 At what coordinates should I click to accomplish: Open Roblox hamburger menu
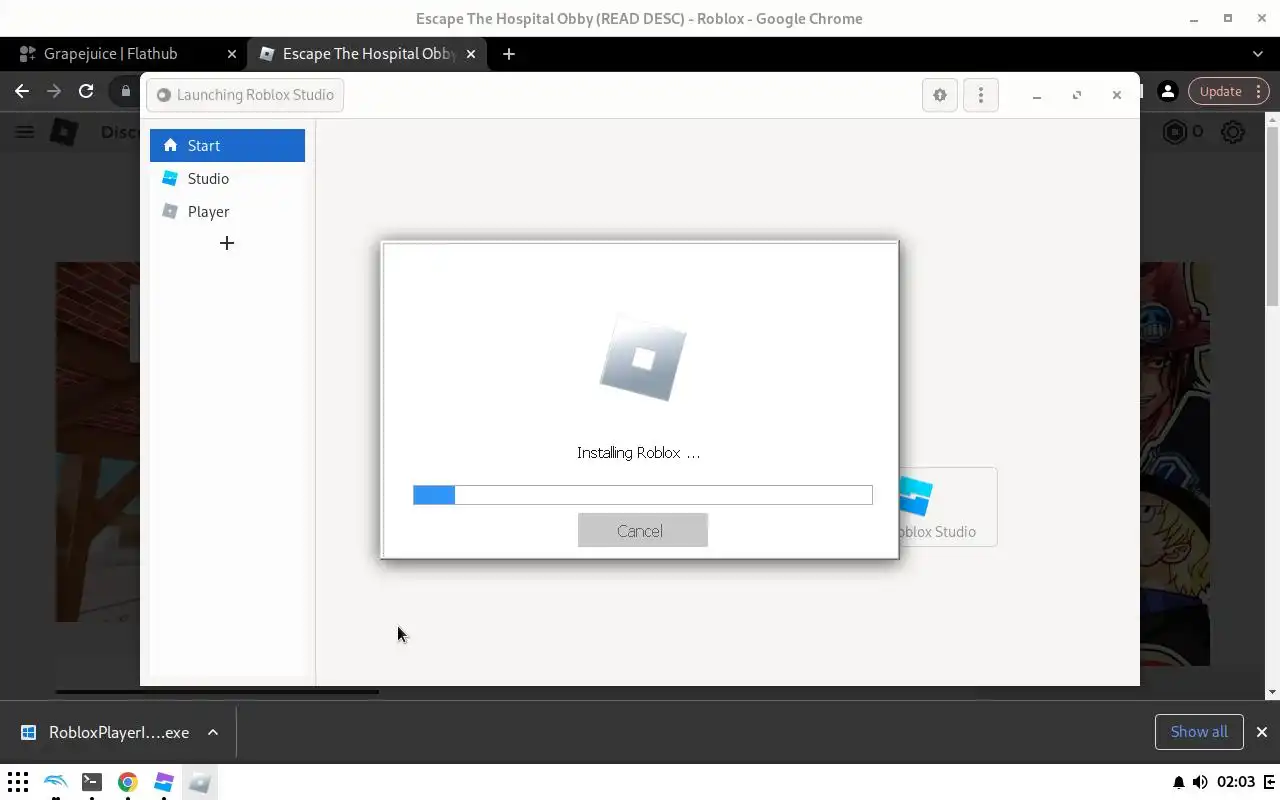25,132
